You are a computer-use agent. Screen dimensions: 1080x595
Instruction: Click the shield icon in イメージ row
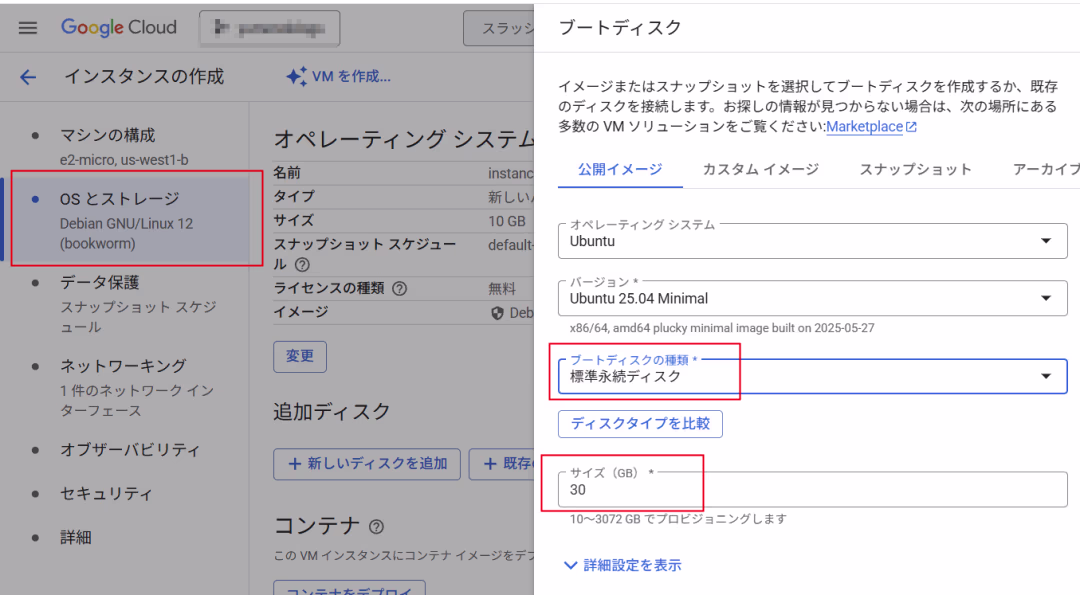[x=497, y=313]
